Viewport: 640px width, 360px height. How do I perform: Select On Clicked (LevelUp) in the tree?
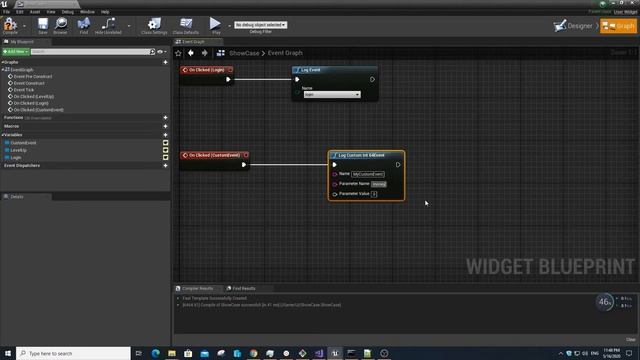[x=33, y=96]
